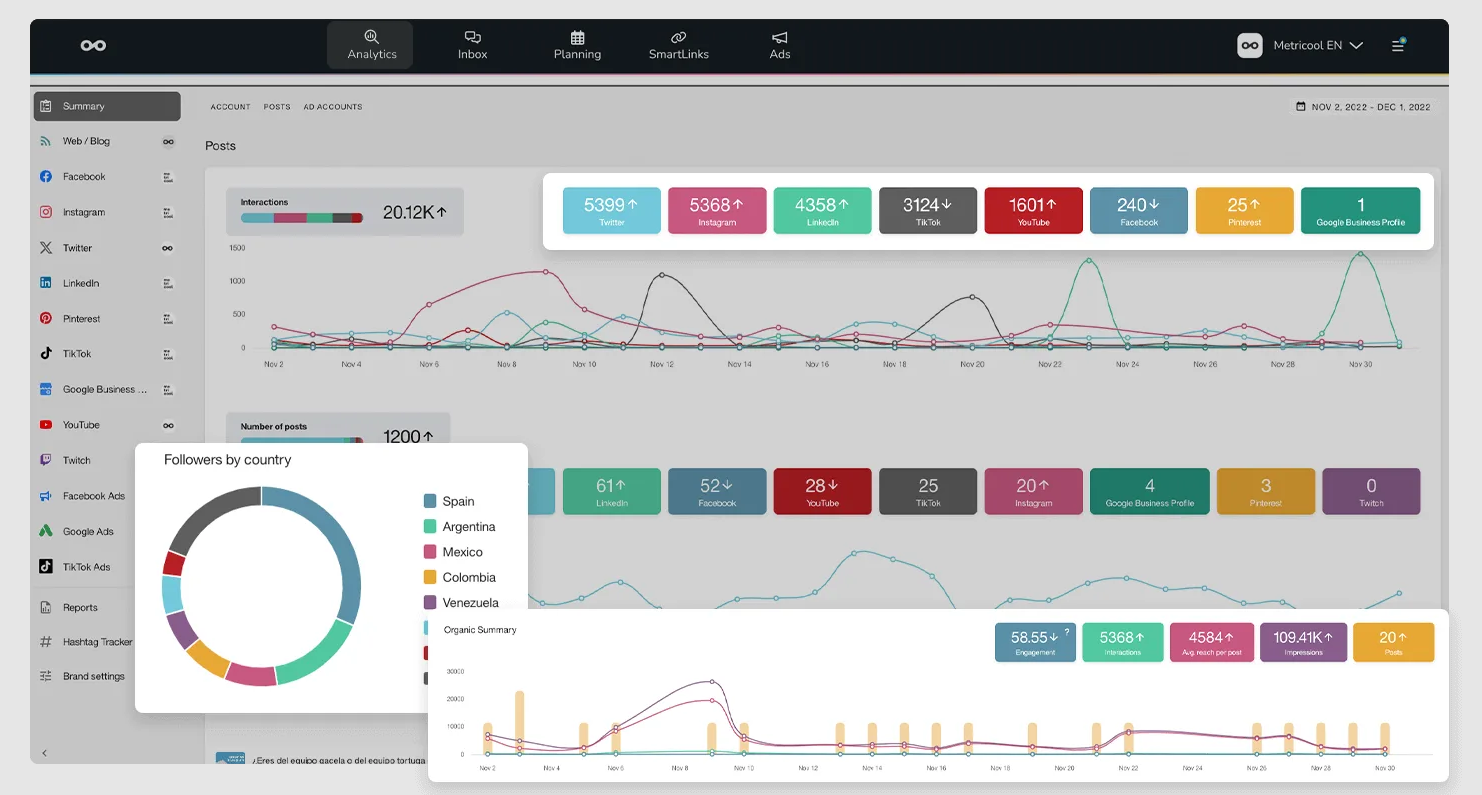Click the Twitch icon in sidebar

click(x=46, y=460)
